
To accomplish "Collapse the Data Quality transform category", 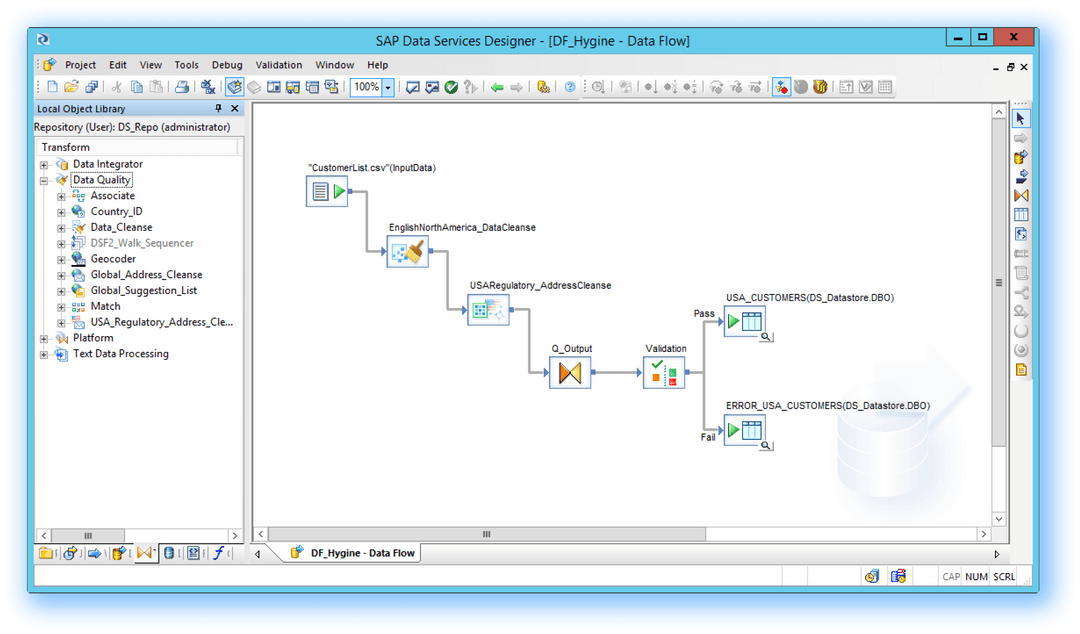I will pyautogui.click(x=45, y=179).
